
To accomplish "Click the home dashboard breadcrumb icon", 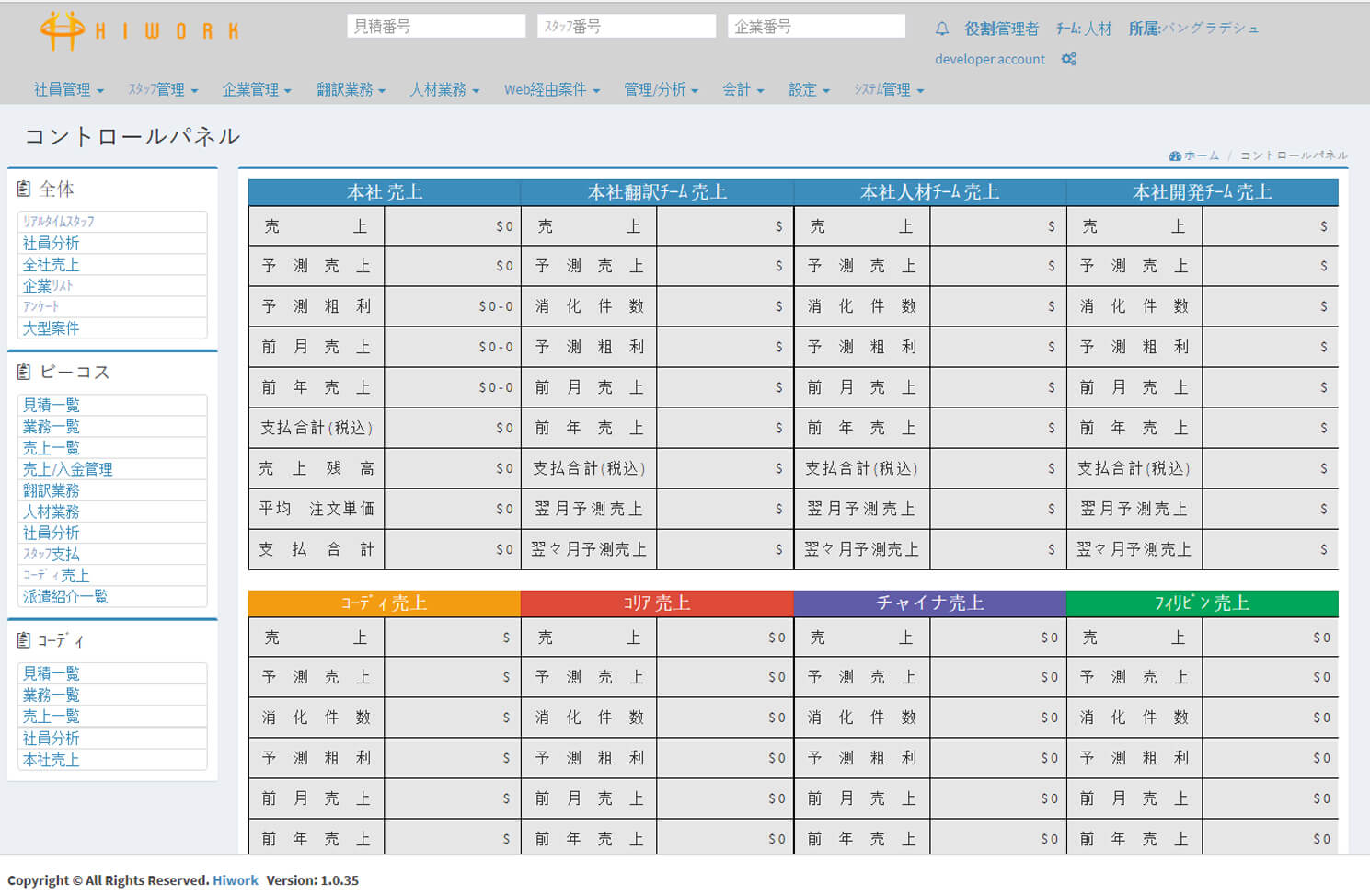I will 1175,155.
